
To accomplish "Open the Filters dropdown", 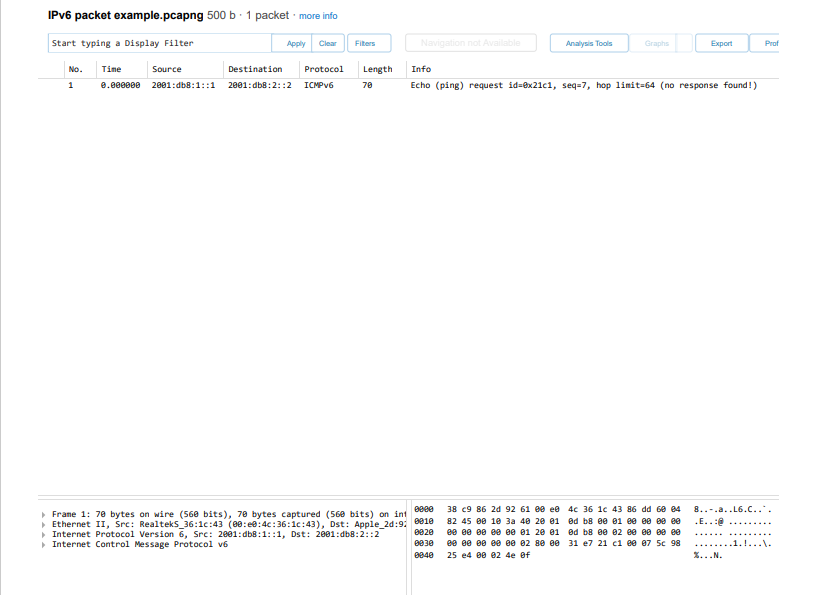I will point(368,42).
